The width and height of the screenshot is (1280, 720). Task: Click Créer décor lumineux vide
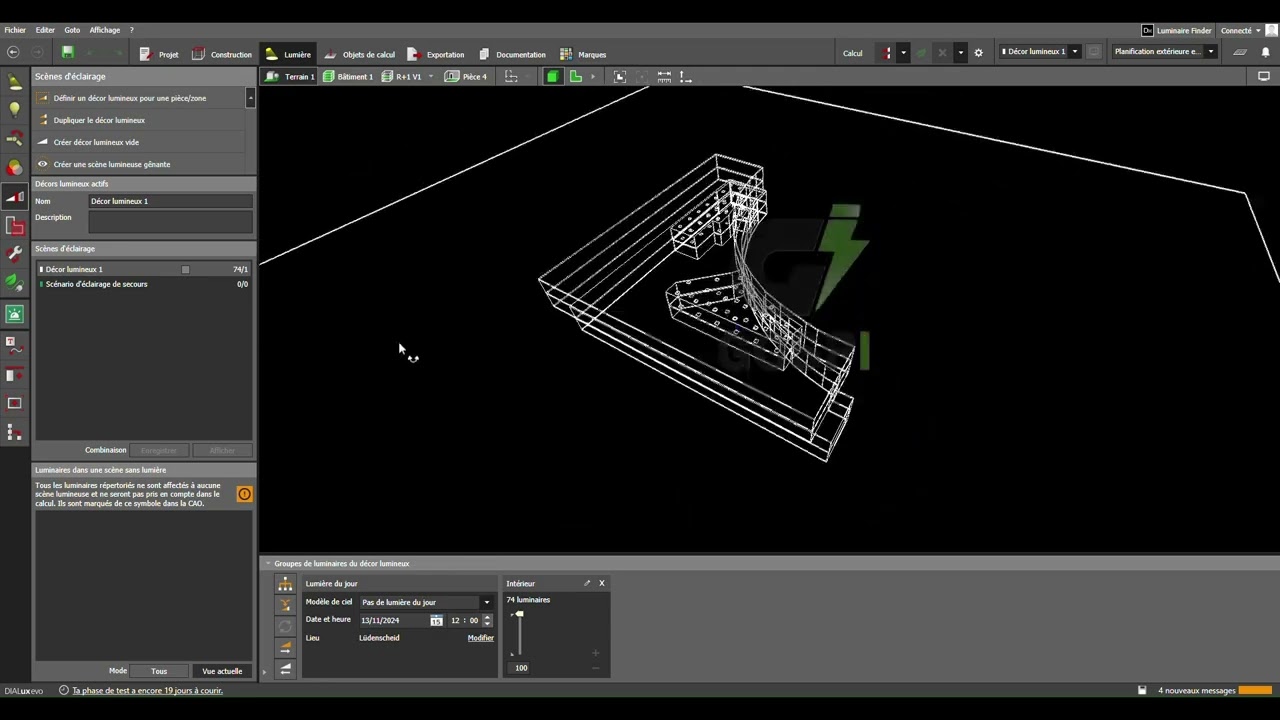139,142
